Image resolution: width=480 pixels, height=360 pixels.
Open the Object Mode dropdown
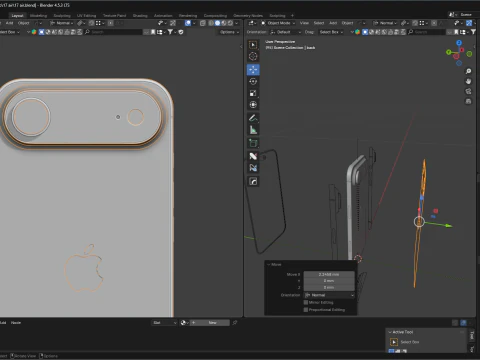tap(278, 23)
